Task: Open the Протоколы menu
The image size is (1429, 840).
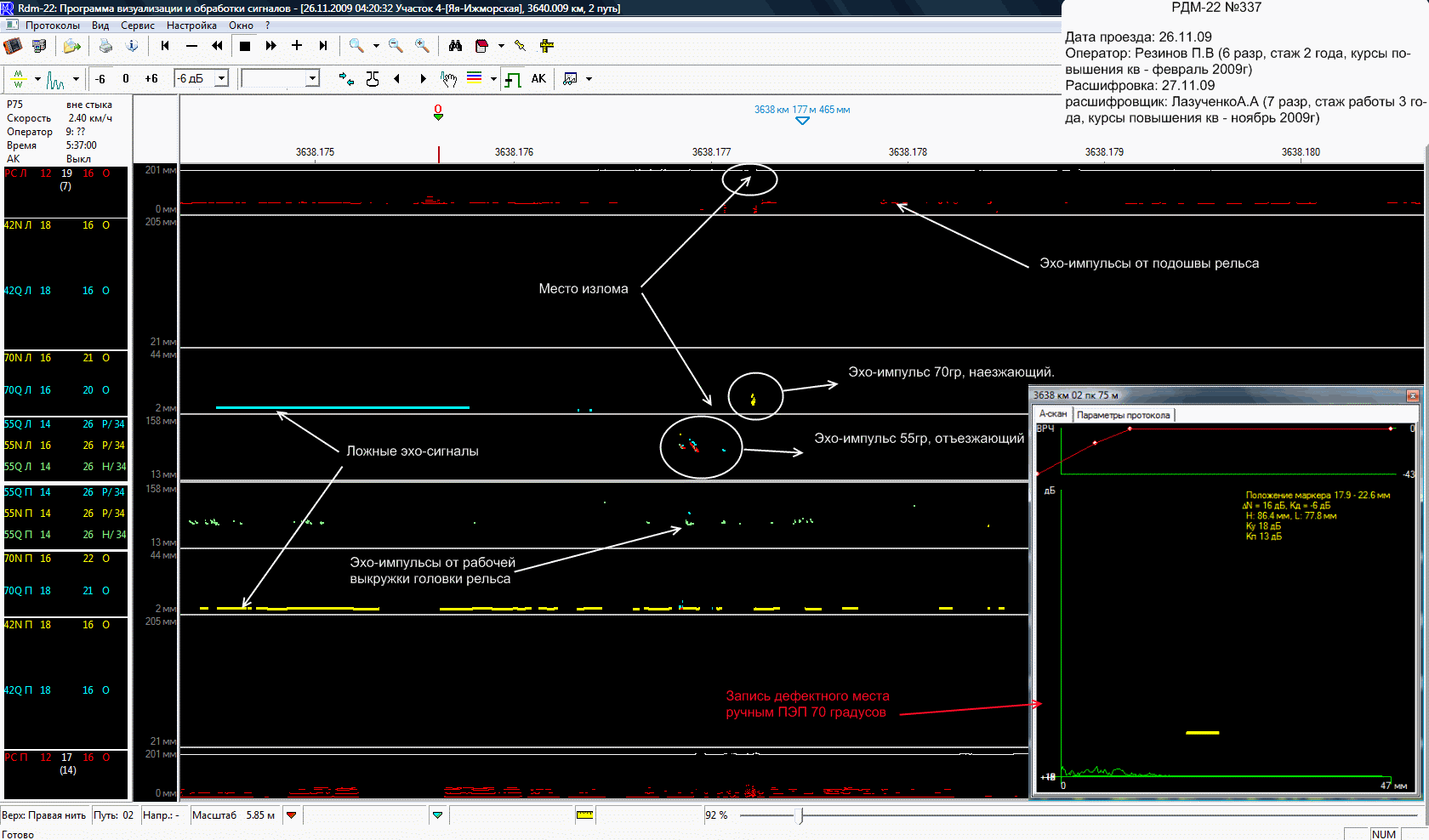Action: pyautogui.click(x=53, y=26)
